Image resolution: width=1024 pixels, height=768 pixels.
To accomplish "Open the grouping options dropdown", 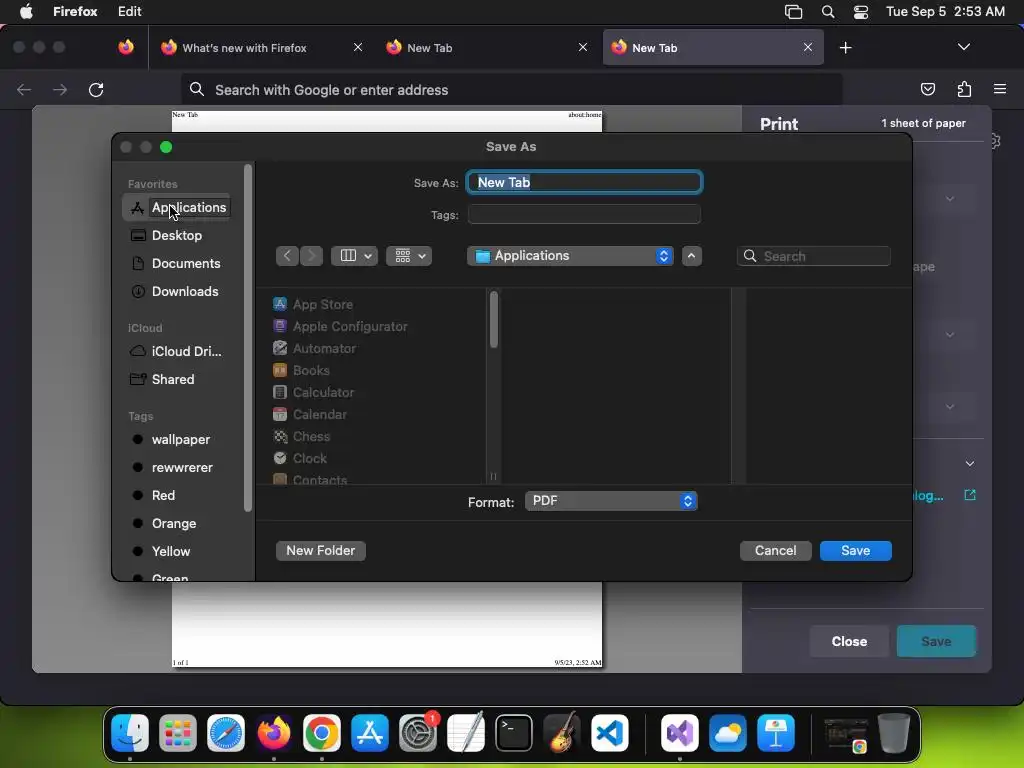I will pos(409,256).
